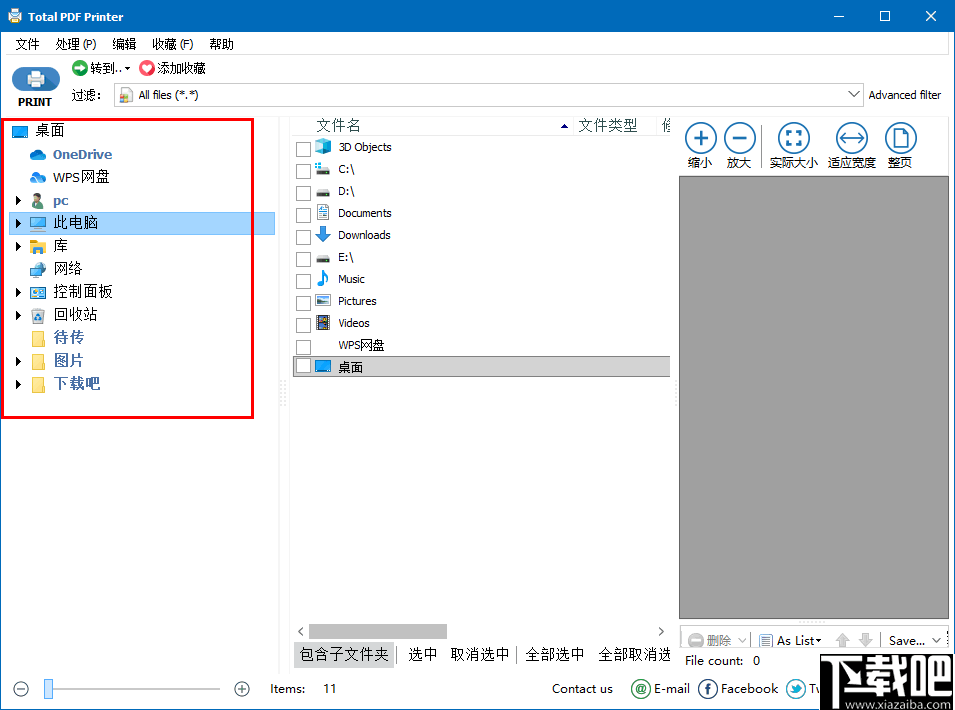Check the checkbox next to 3D Objects
The height and width of the screenshot is (710, 955).
[x=304, y=146]
